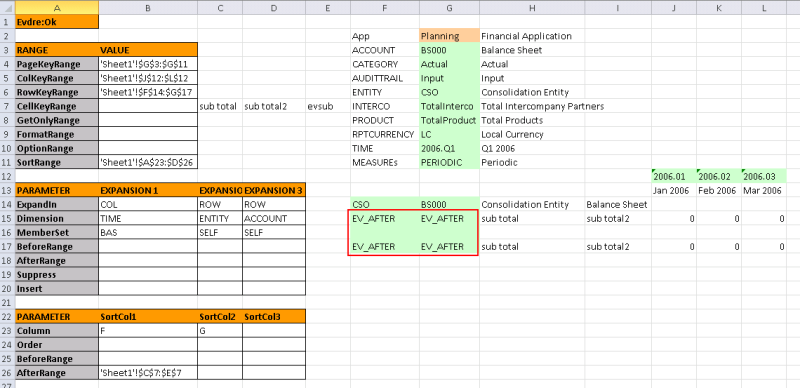Select the 'Balance Sheet' cell in row 14
Image resolution: width=800 pixels, height=388 pixels.
[618, 205]
